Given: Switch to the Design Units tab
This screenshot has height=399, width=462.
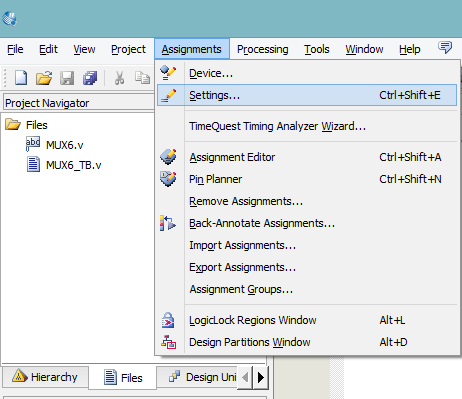Looking at the screenshot, I should tap(197, 377).
